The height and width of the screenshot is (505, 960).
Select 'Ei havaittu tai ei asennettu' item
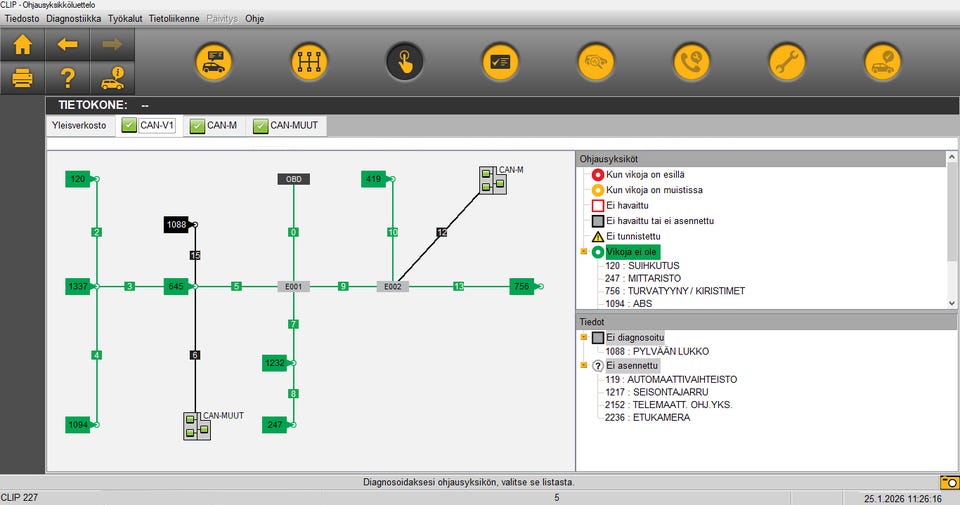pos(660,220)
